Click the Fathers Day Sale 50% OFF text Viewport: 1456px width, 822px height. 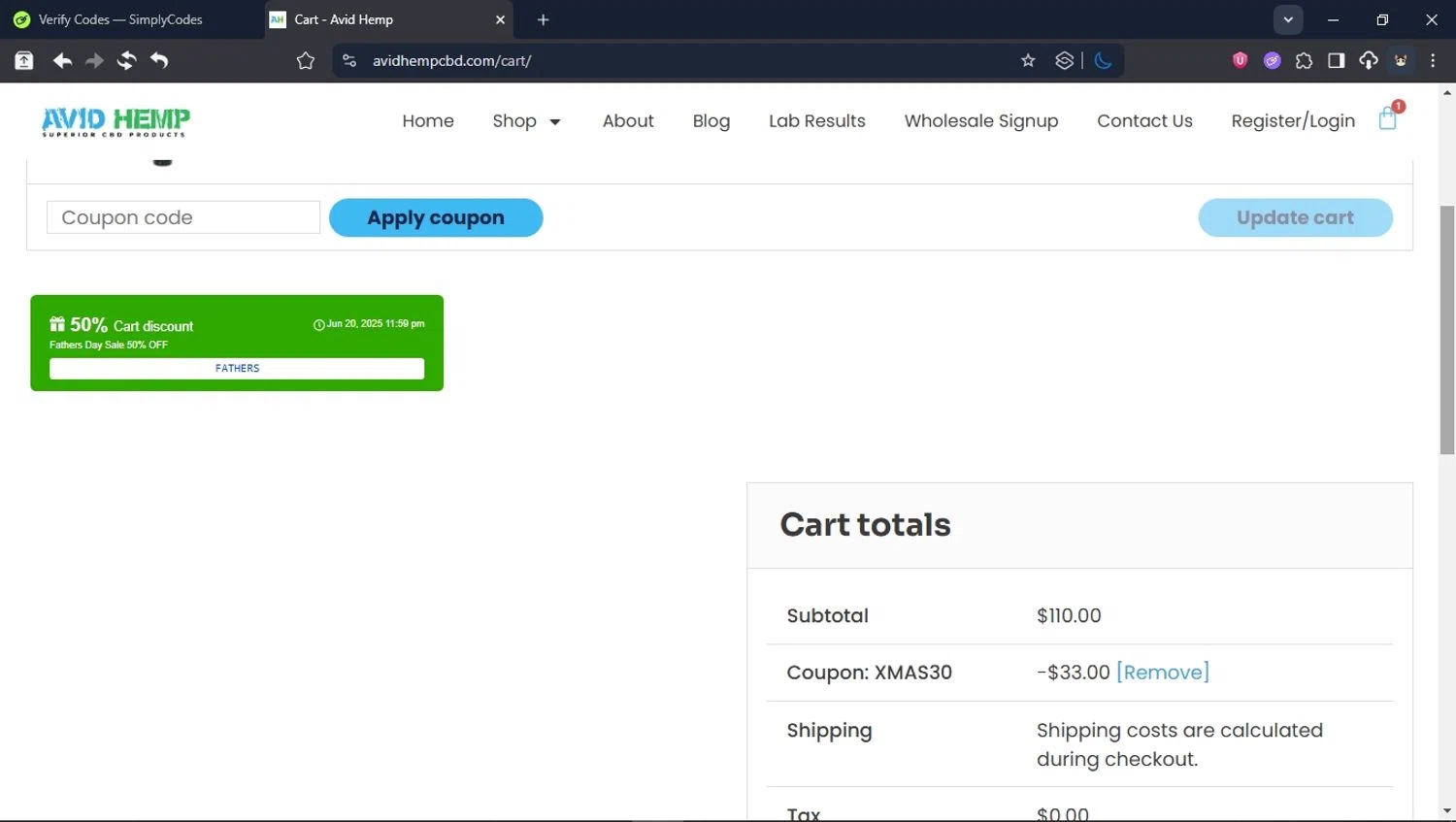point(109,345)
